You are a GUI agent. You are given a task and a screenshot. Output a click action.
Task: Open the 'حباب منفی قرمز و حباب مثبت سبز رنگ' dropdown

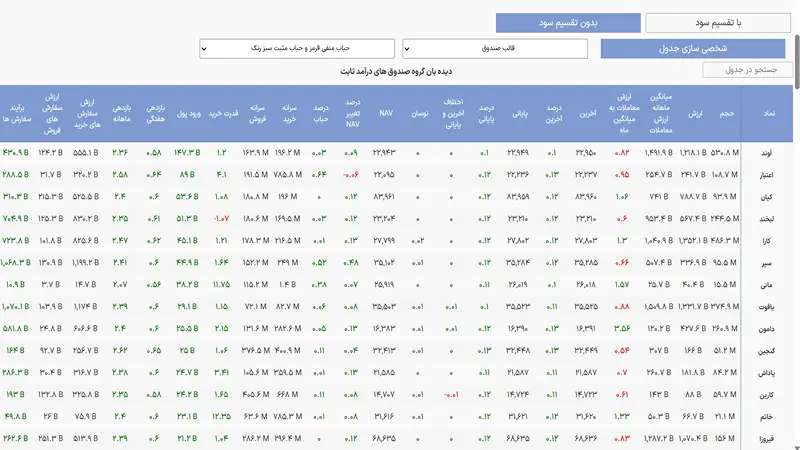pyautogui.click(x=296, y=48)
